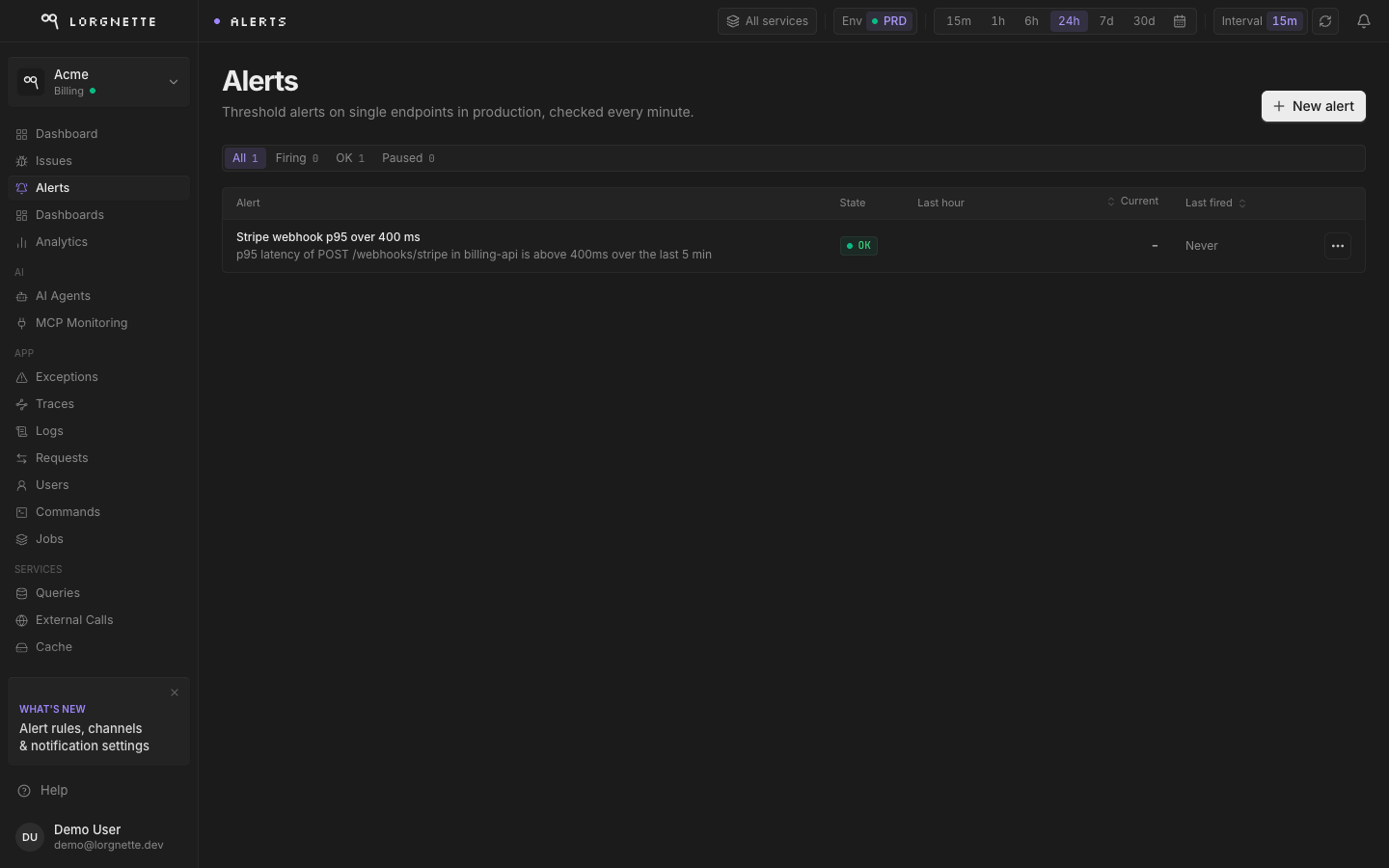
Task: Select the 1h time range
Action: coord(998,21)
